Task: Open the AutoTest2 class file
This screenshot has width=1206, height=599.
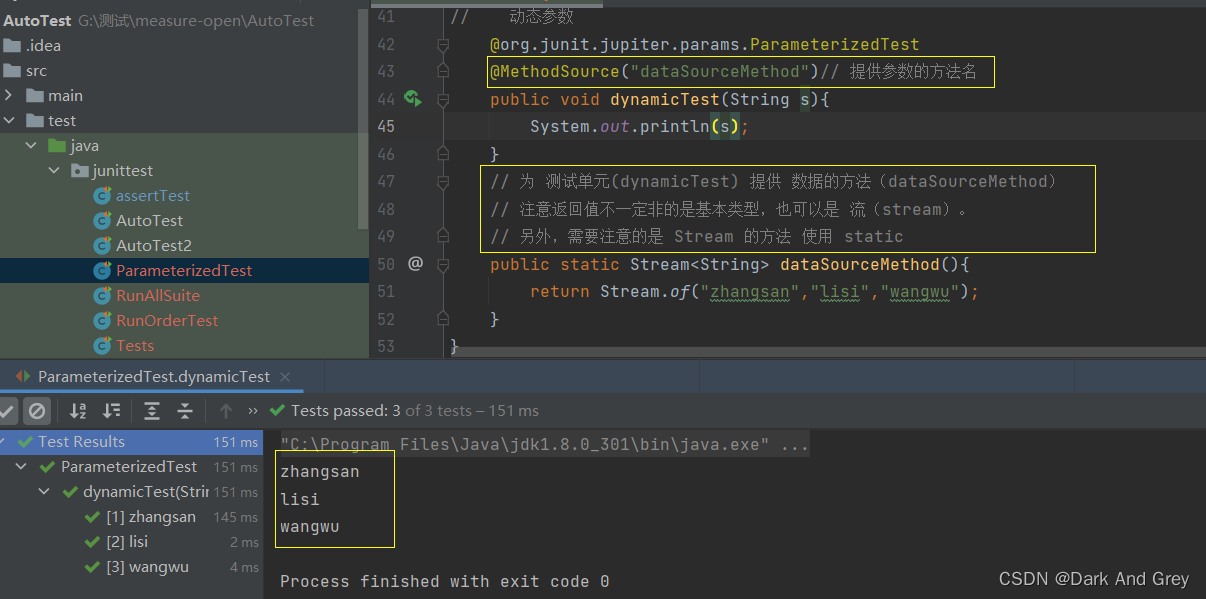Action: click(x=154, y=246)
